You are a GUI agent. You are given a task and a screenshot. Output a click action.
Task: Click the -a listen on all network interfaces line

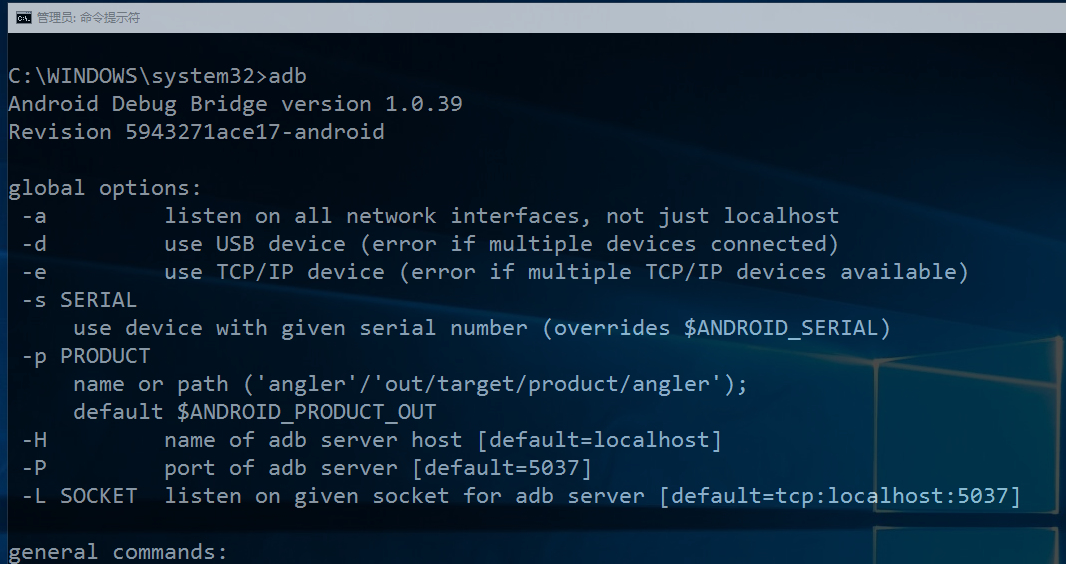pos(430,216)
